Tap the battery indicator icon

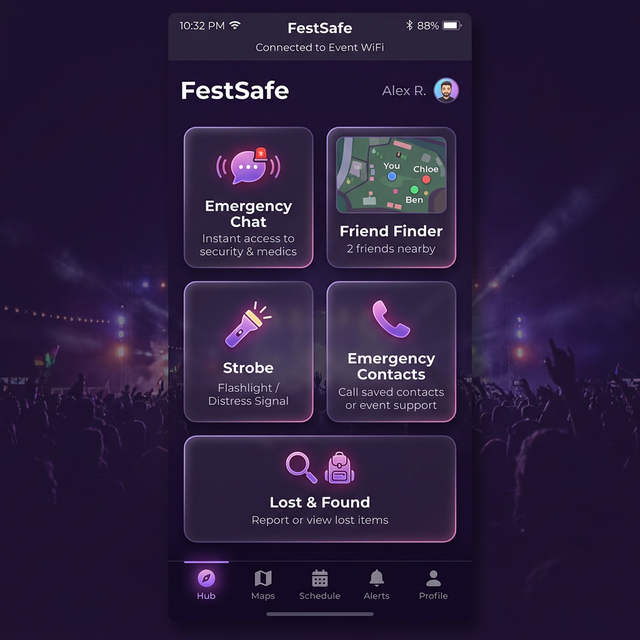452,25
